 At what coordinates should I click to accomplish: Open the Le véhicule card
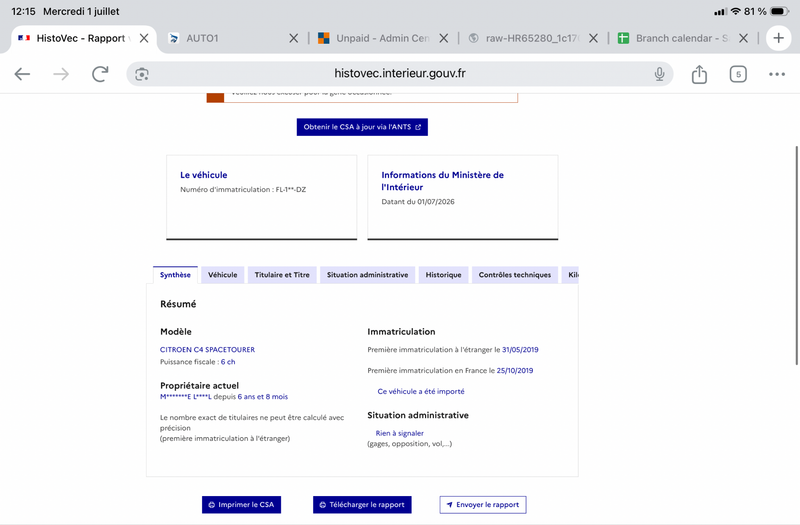coord(262,197)
